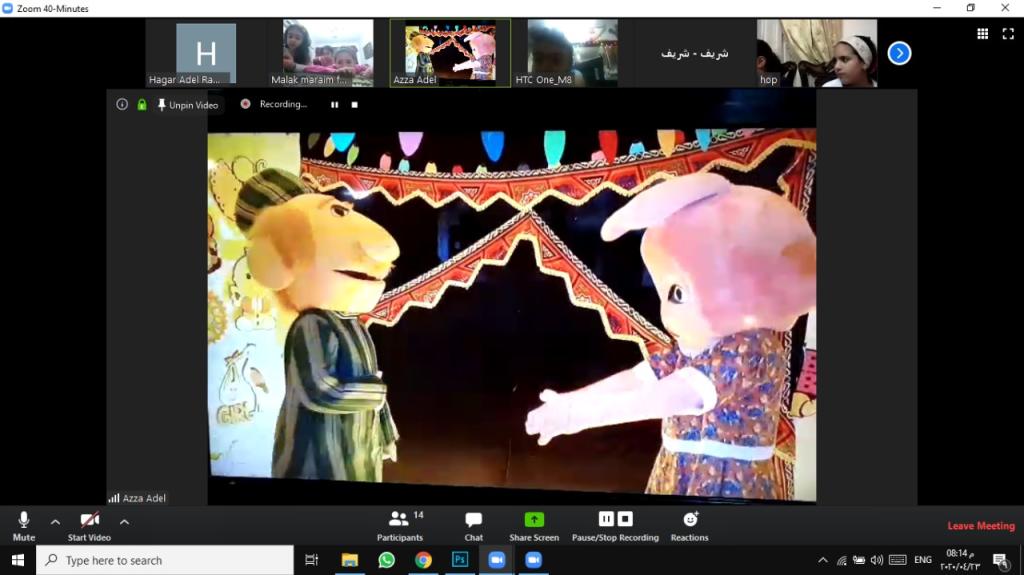The image size is (1024, 575).
Task: Open WhatsApp from the taskbar
Action: point(387,560)
